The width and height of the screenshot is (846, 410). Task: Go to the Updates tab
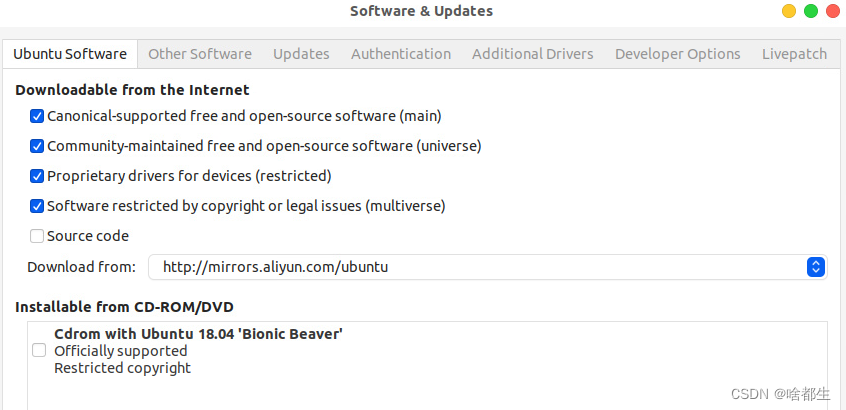point(301,54)
